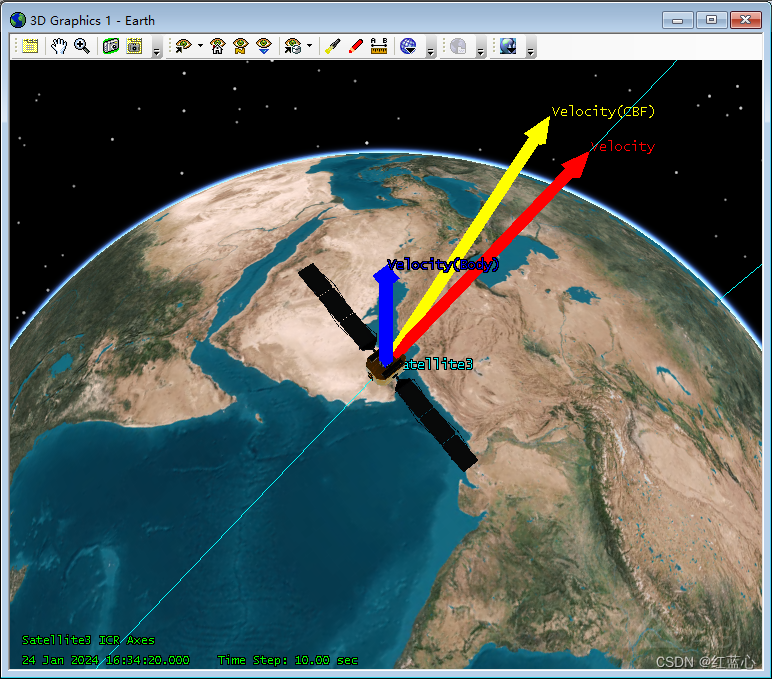Screen dimensions: 772x679
Task: Open the View From/To dropdown arrow
Action: point(200,46)
